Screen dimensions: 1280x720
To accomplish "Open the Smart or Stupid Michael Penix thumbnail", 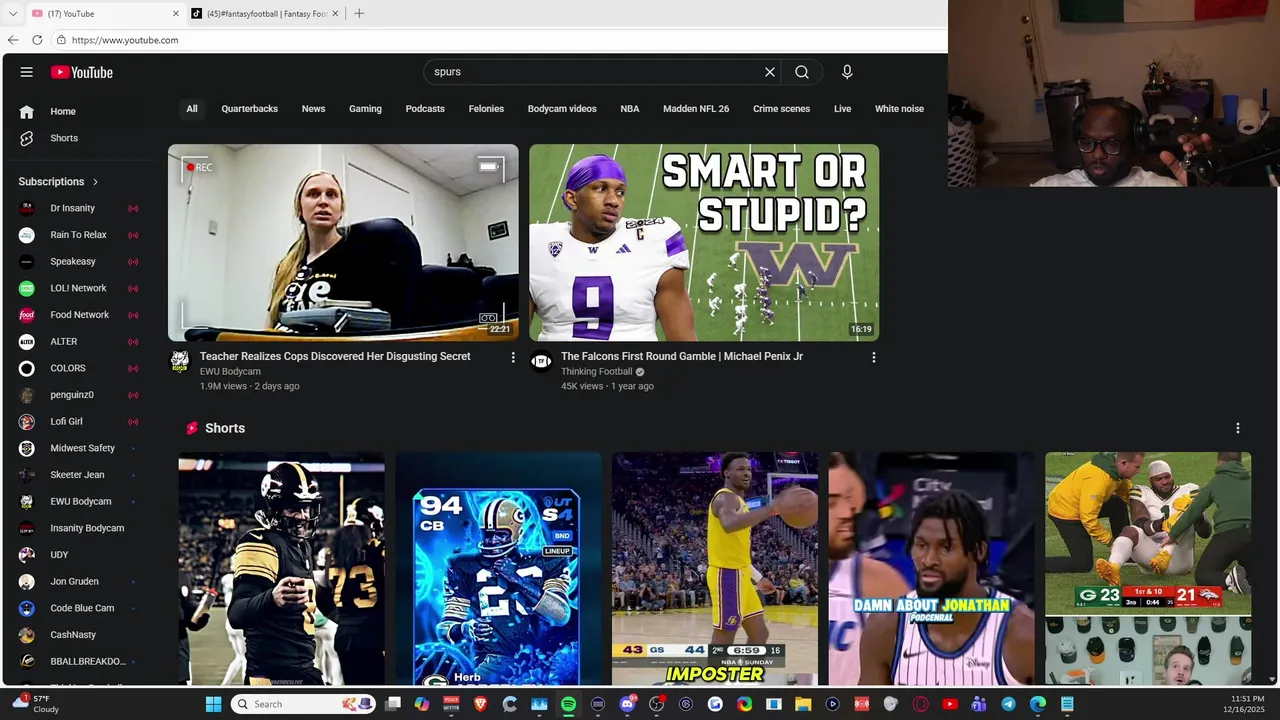I will pyautogui.click(x=704, y=243).
